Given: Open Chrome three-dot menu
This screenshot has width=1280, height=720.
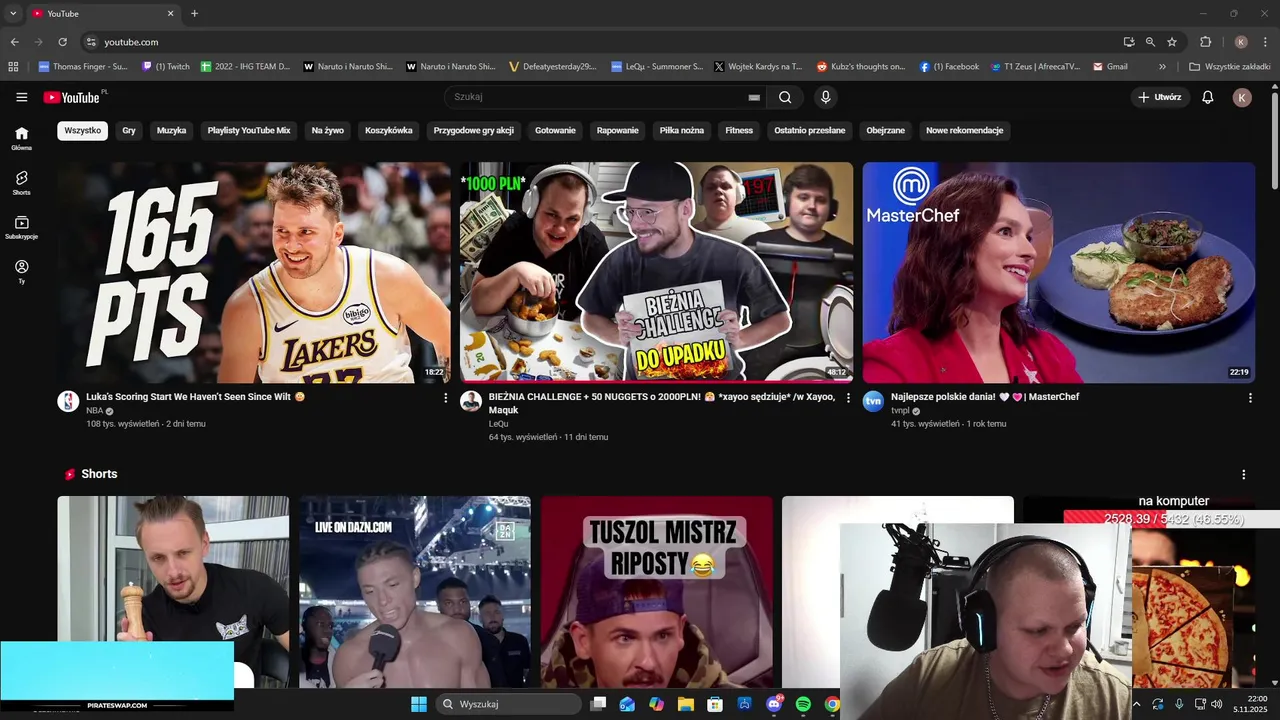Looking at the screenshot, I should pos(1264,42).
